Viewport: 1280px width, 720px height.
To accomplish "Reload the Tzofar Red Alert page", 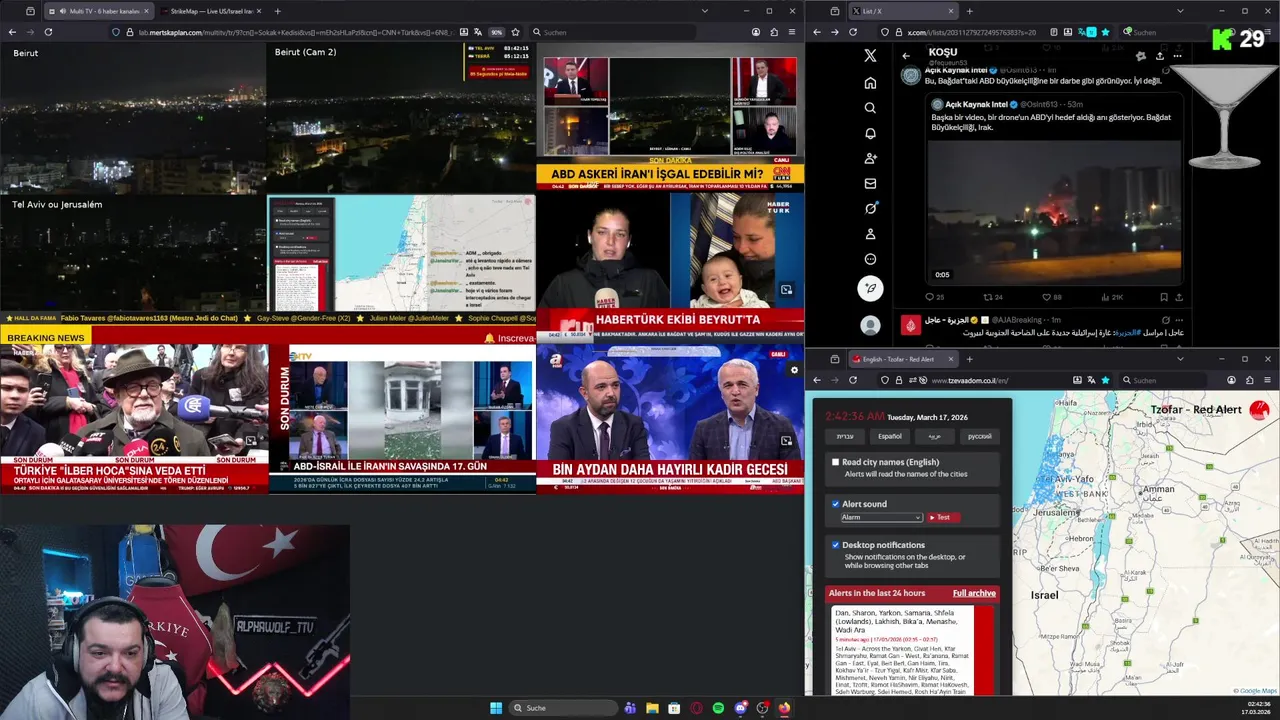I will pyautogui.click(x=853, y=380).
